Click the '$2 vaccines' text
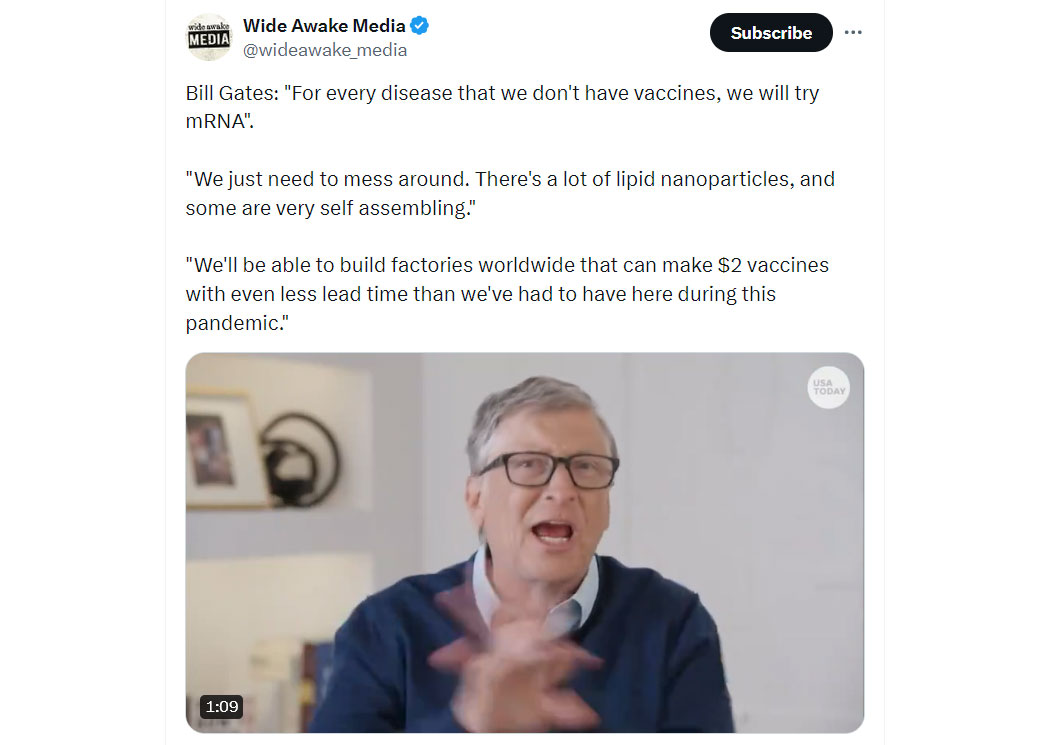This screenshot has height=745, width=1050. (773, 265)
